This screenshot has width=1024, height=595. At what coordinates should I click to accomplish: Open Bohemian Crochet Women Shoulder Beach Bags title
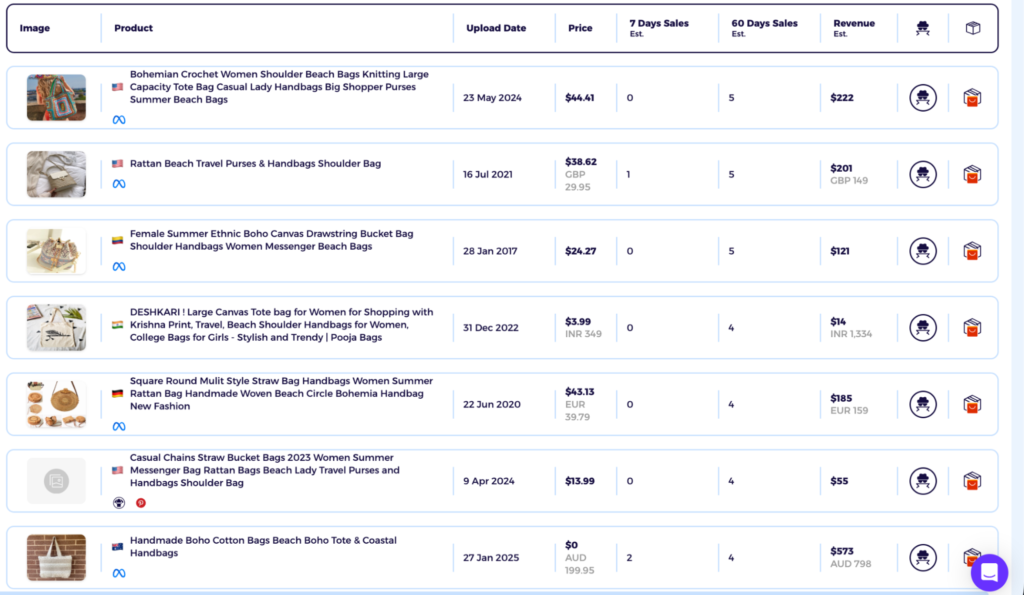coord(279,87)
